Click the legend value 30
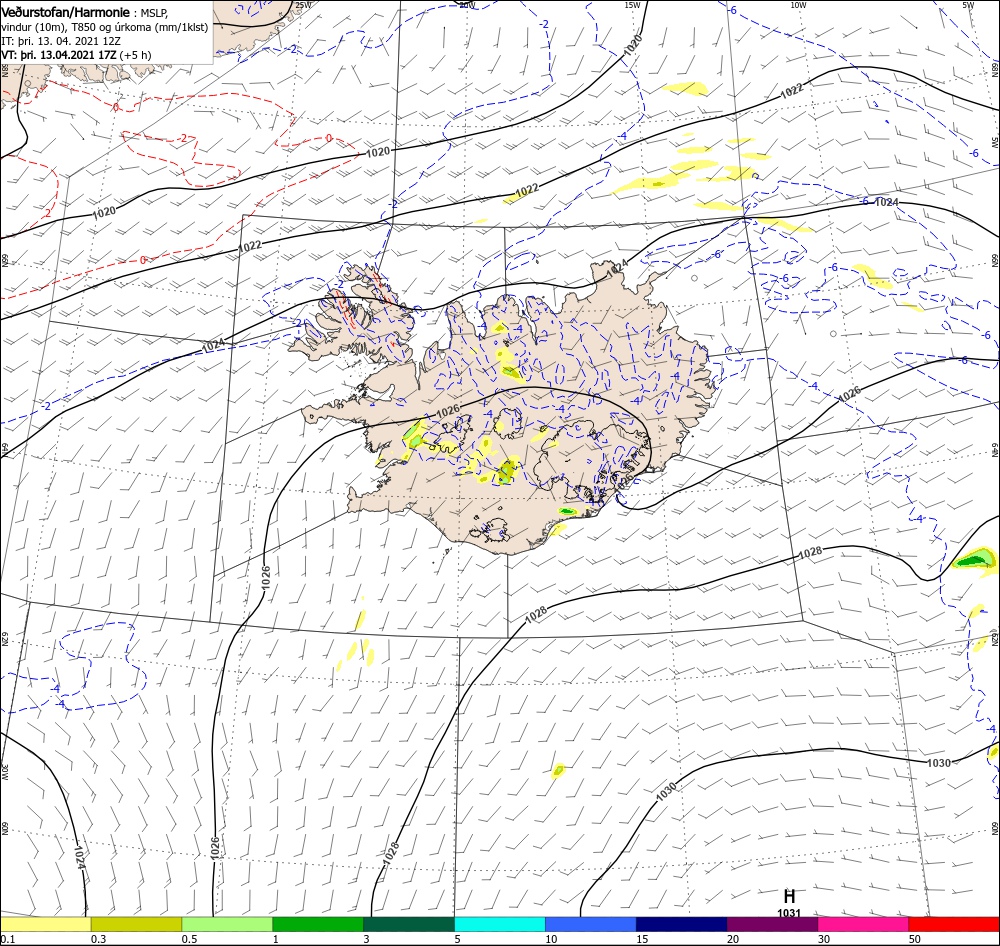Screen dimensions: 1000x946 824,939
